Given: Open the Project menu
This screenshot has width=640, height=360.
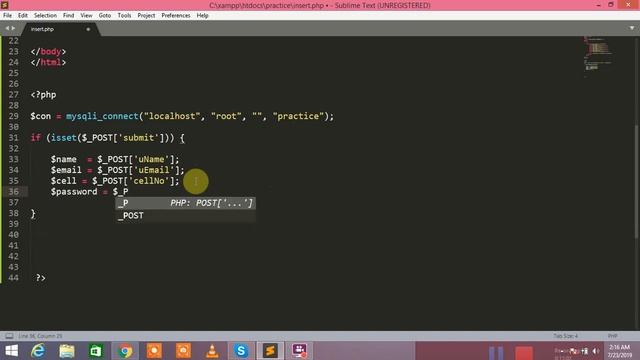Looking at the screenshot, I should [x=146, y=16].
